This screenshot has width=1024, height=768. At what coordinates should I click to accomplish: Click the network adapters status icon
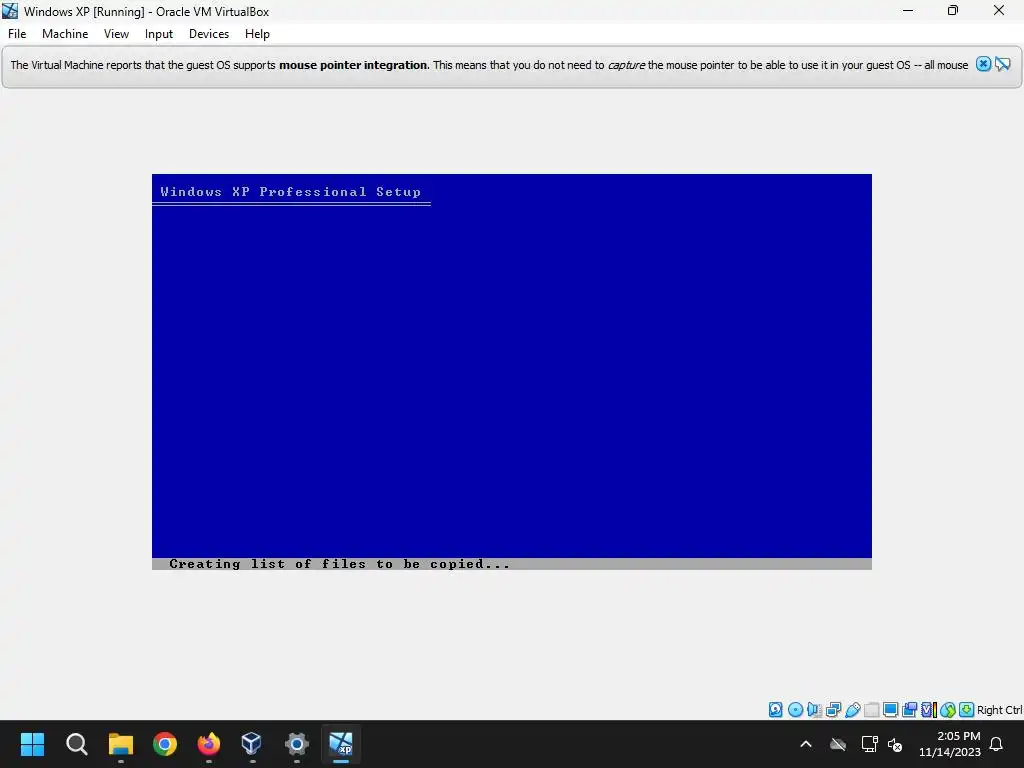point(833,710)
